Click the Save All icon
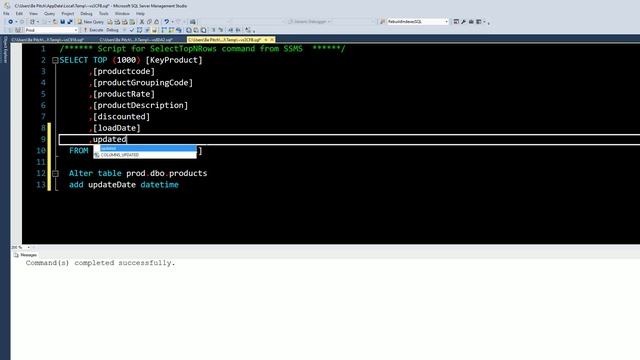640x360 pixels. pyautogui.click(x=70, y=22)
